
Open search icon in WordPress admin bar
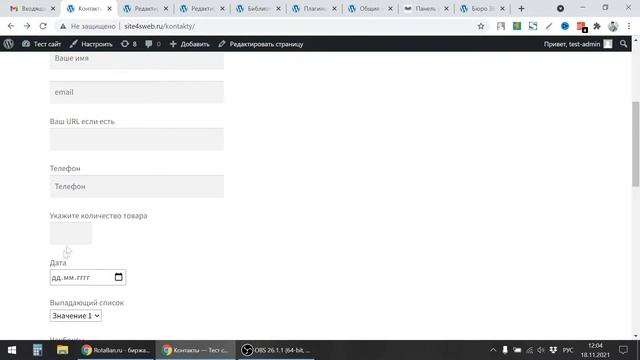623,44
